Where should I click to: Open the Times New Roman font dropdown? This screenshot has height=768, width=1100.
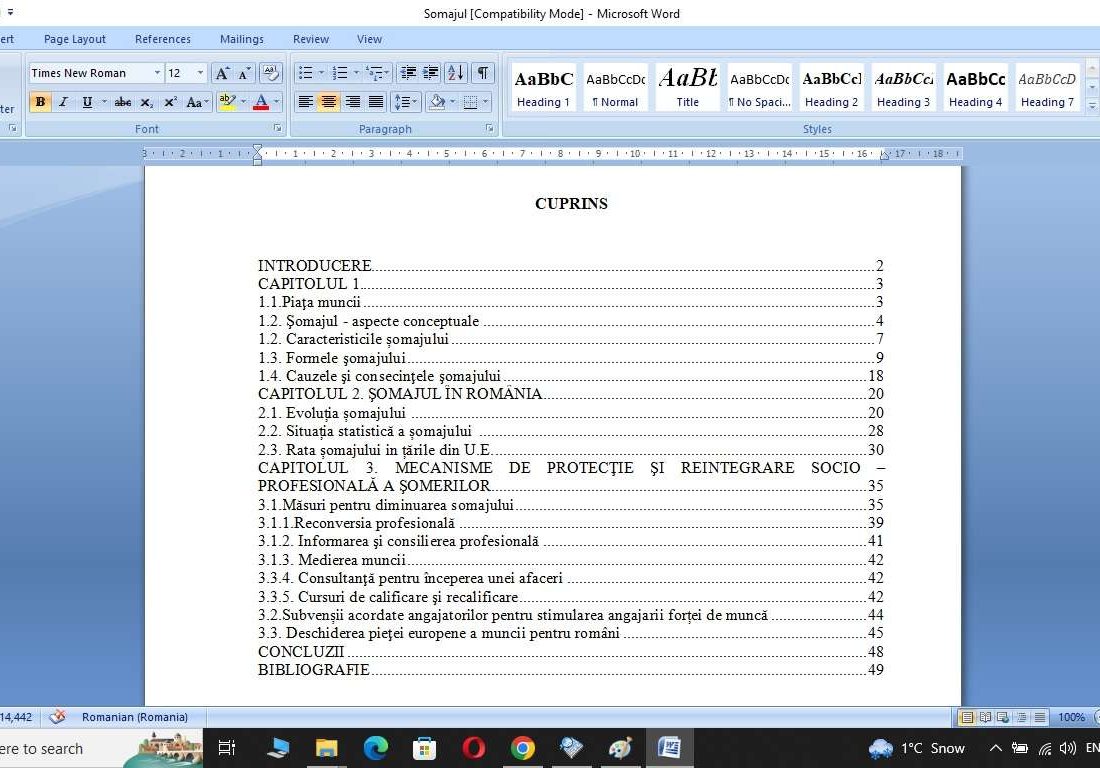157,73
